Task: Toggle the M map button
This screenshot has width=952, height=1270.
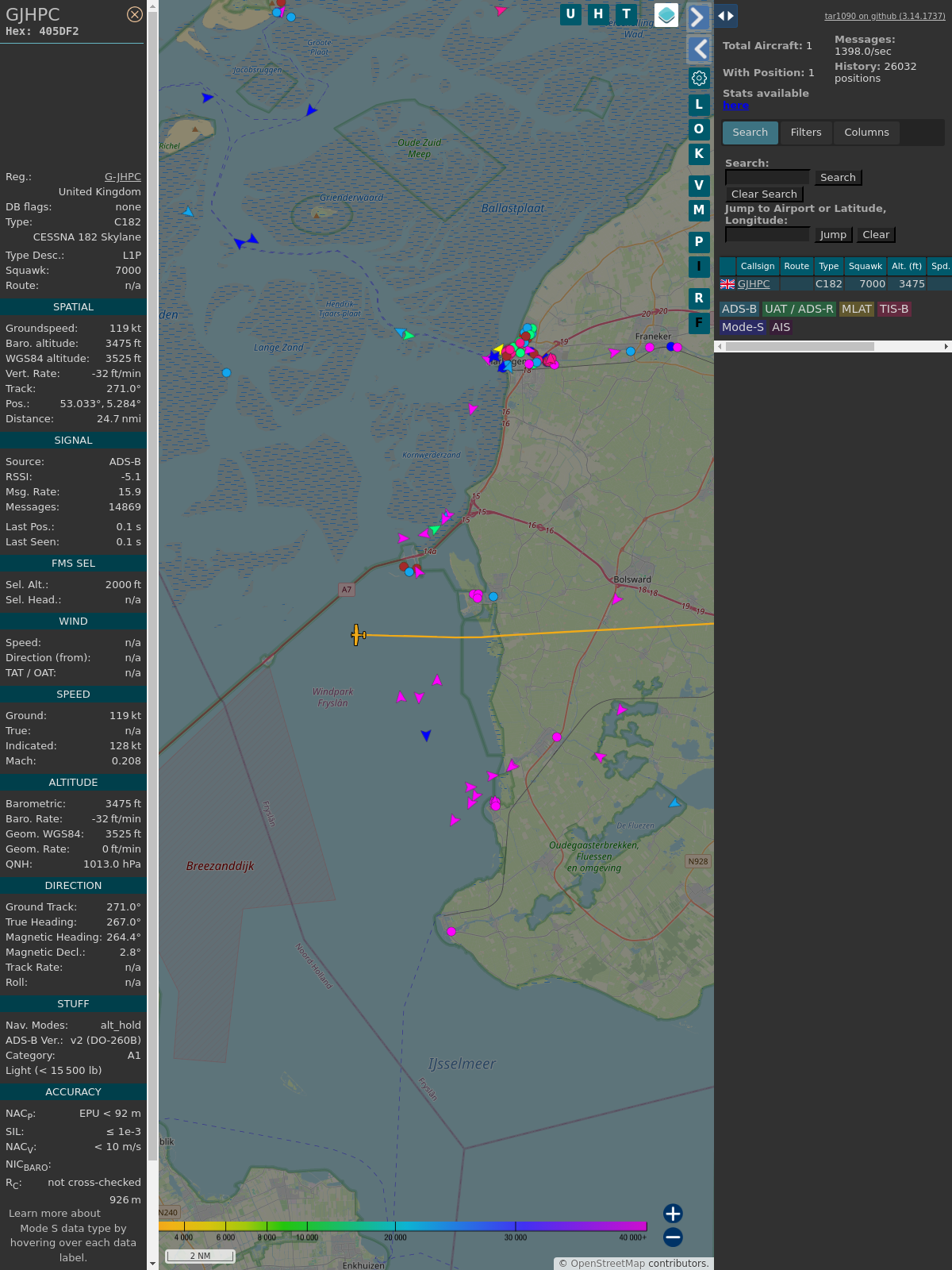Action: tap(699, 210)
